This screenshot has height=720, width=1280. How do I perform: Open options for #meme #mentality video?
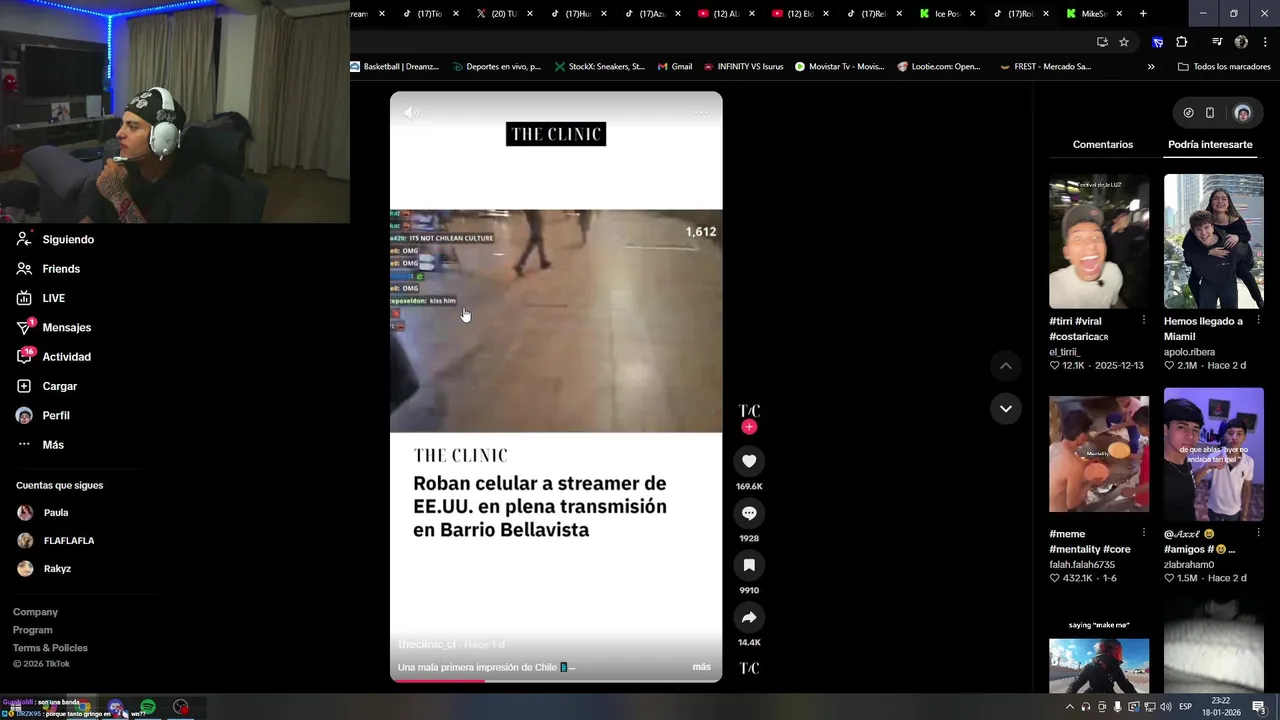(x=1144, y=533)
